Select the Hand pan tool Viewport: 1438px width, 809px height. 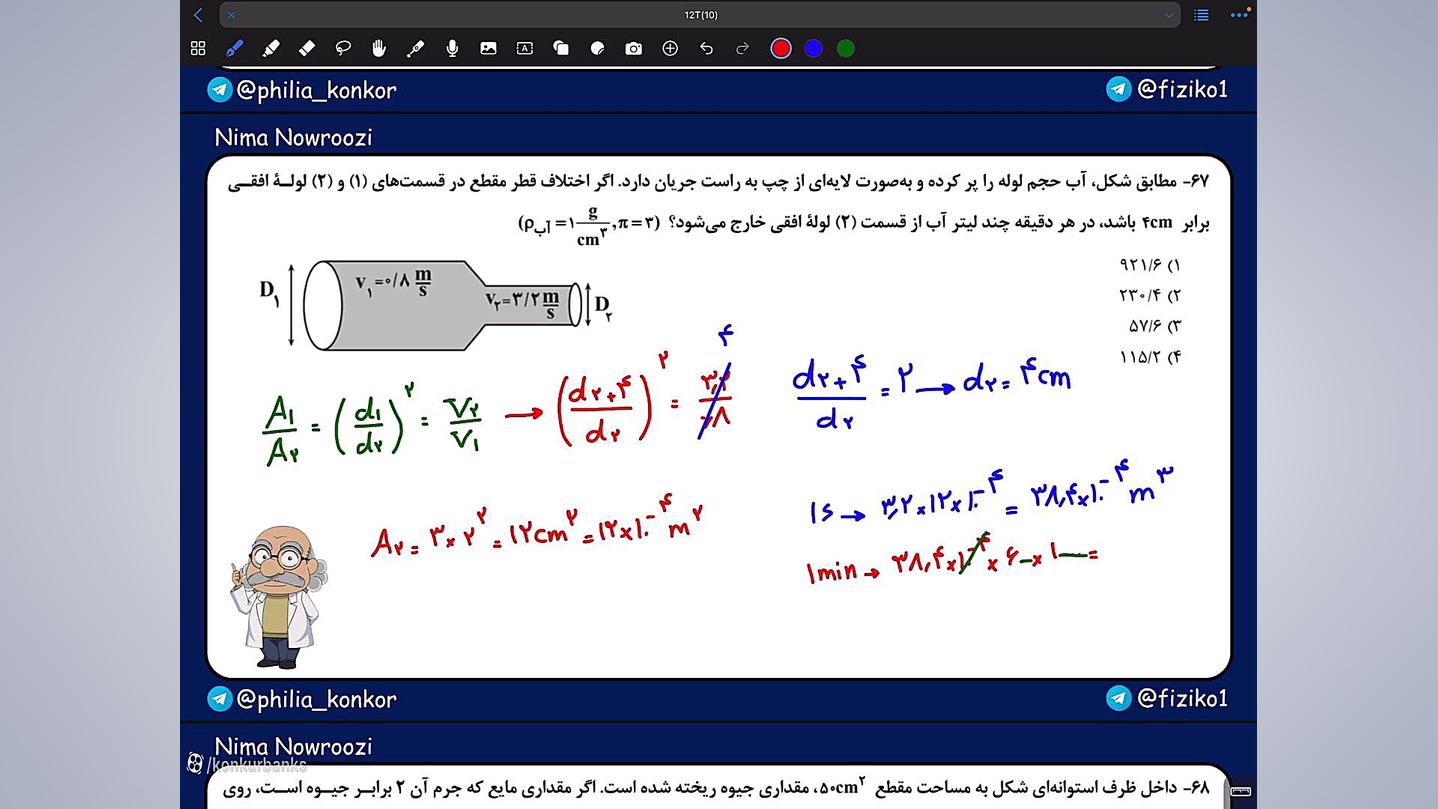tap(379, 48)
